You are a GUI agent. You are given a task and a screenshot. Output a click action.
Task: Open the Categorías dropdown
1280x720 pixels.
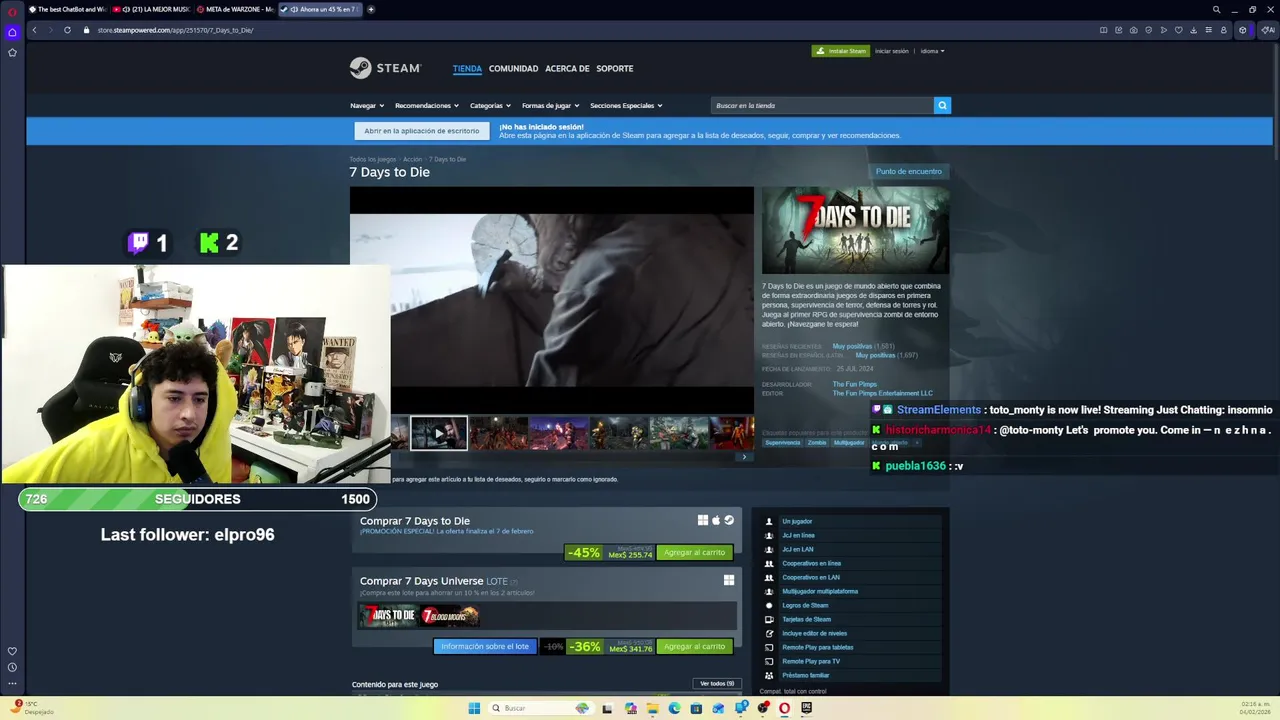coord(490,105)
